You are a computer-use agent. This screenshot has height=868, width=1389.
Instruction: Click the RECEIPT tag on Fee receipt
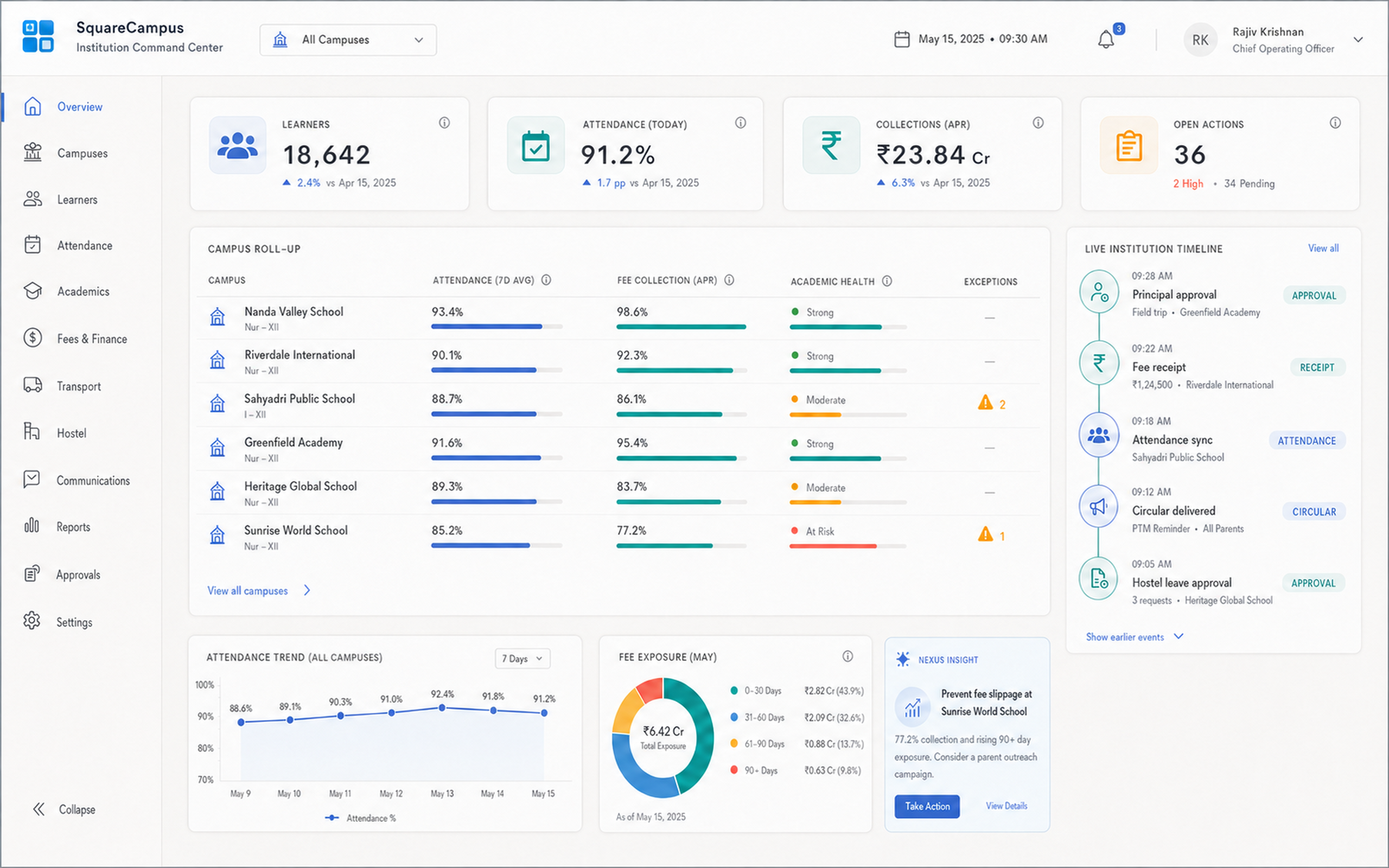click(1317, 367)
